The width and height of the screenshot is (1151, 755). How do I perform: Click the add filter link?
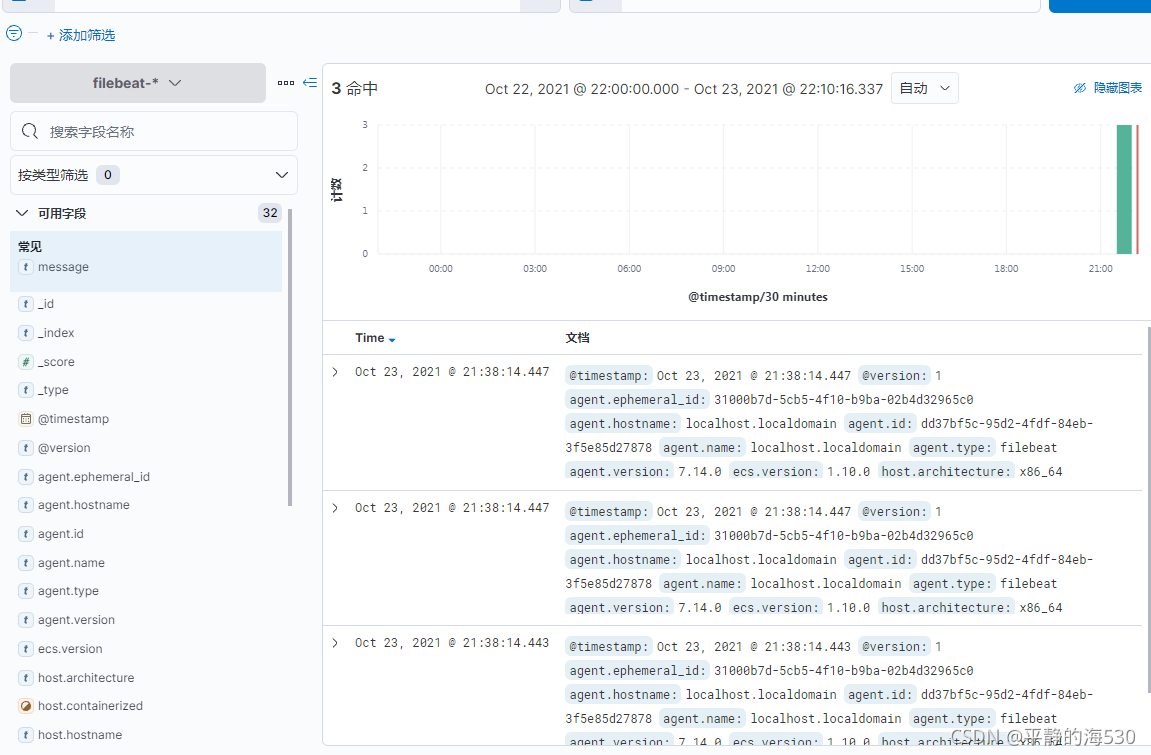pos(81,35)
